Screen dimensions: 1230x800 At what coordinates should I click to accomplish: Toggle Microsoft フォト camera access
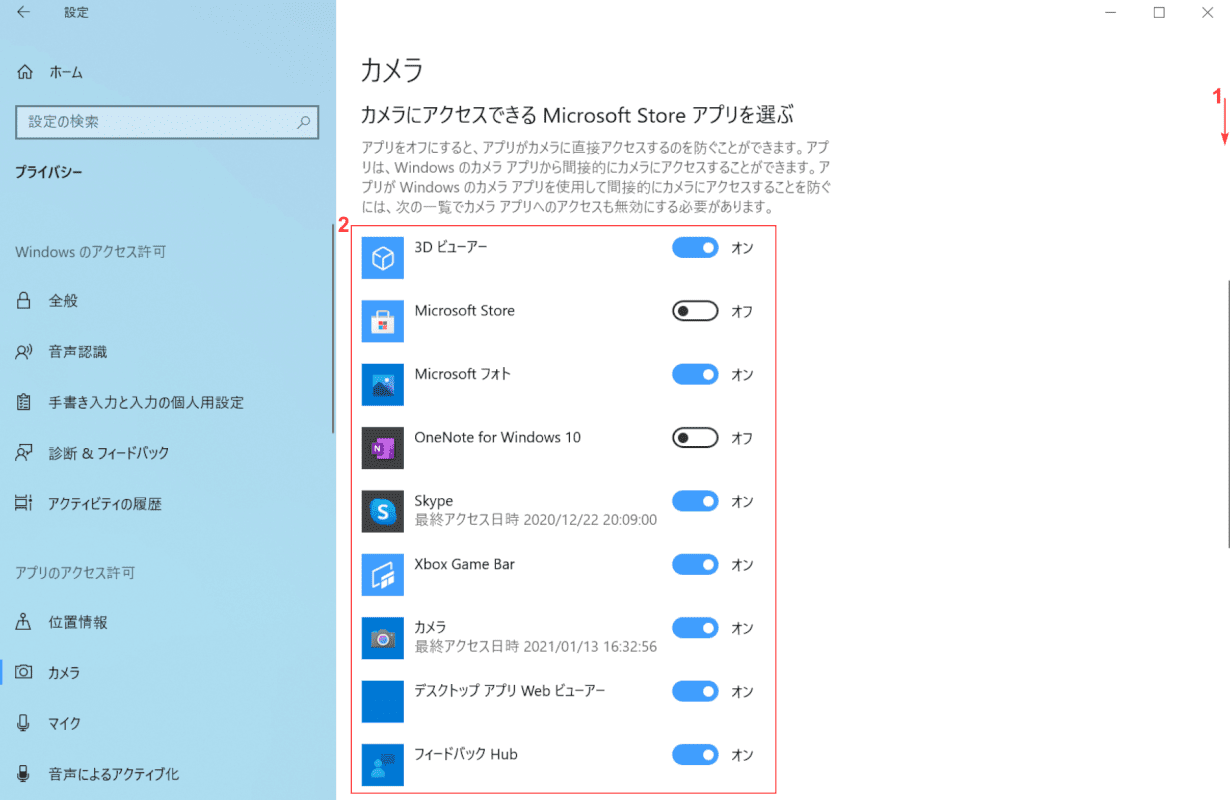point(695,374)
